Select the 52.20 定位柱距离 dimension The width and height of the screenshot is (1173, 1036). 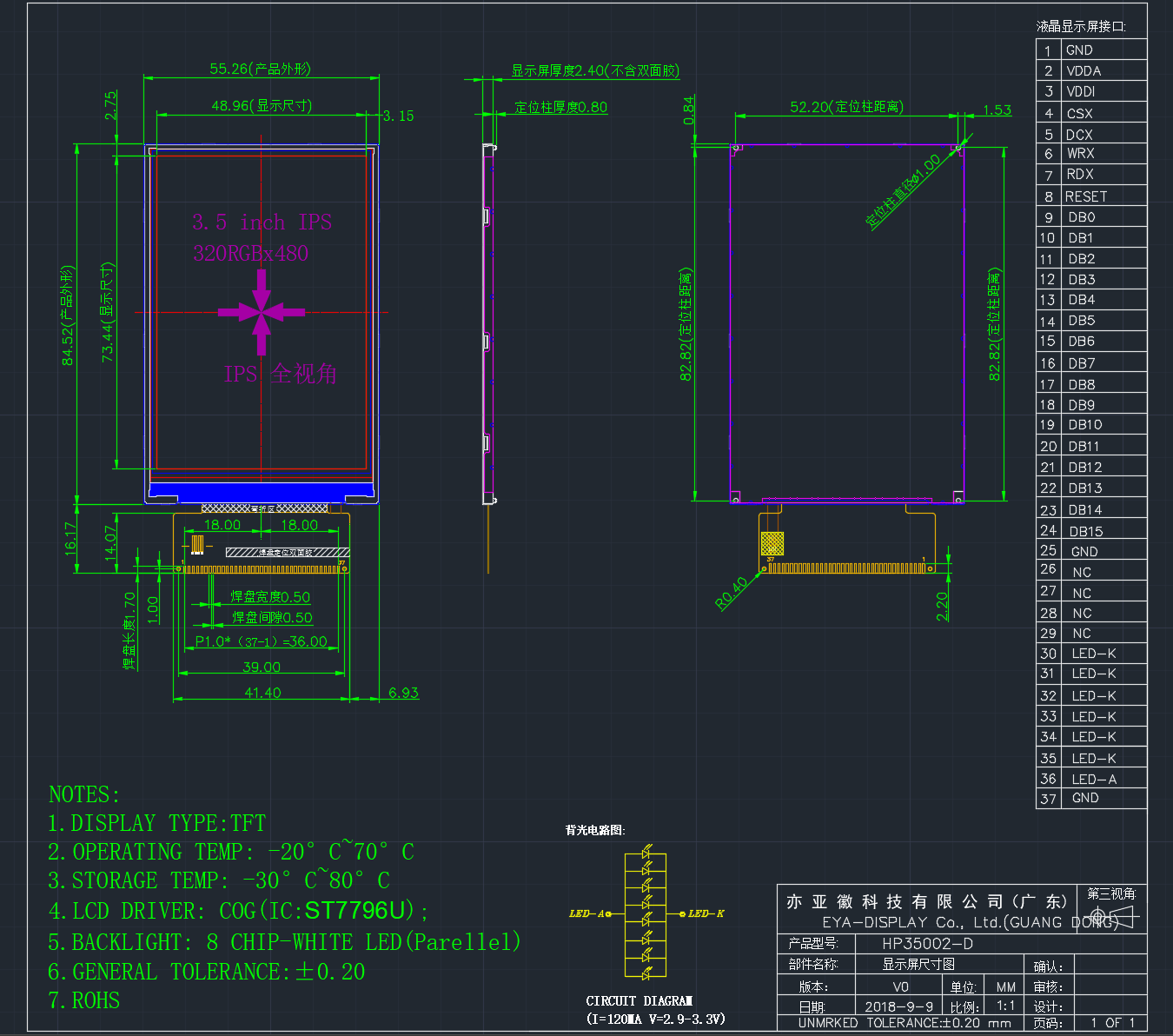[x=847, y=107]
